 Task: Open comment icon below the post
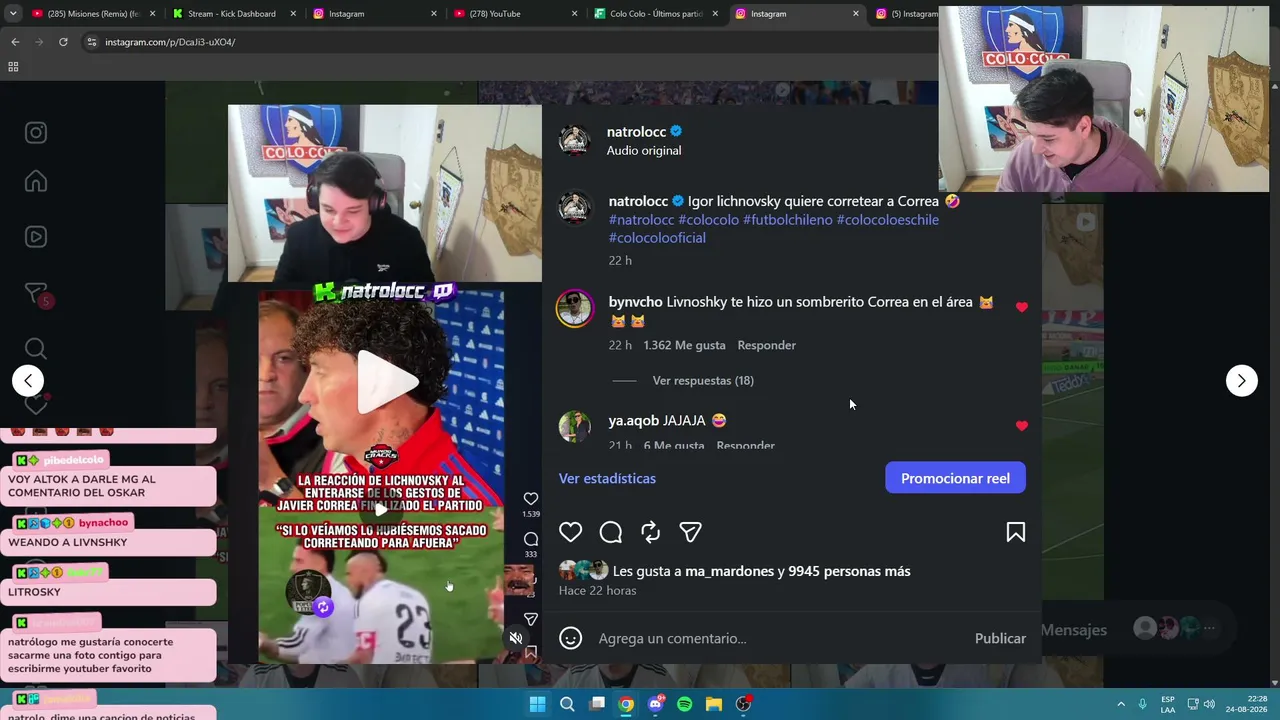click(610, 532)
